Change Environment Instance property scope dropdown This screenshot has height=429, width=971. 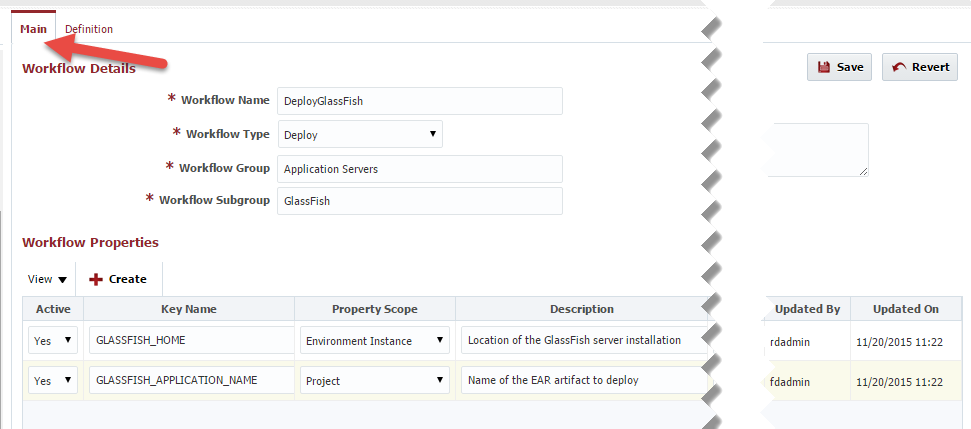(x=375, y=340)
